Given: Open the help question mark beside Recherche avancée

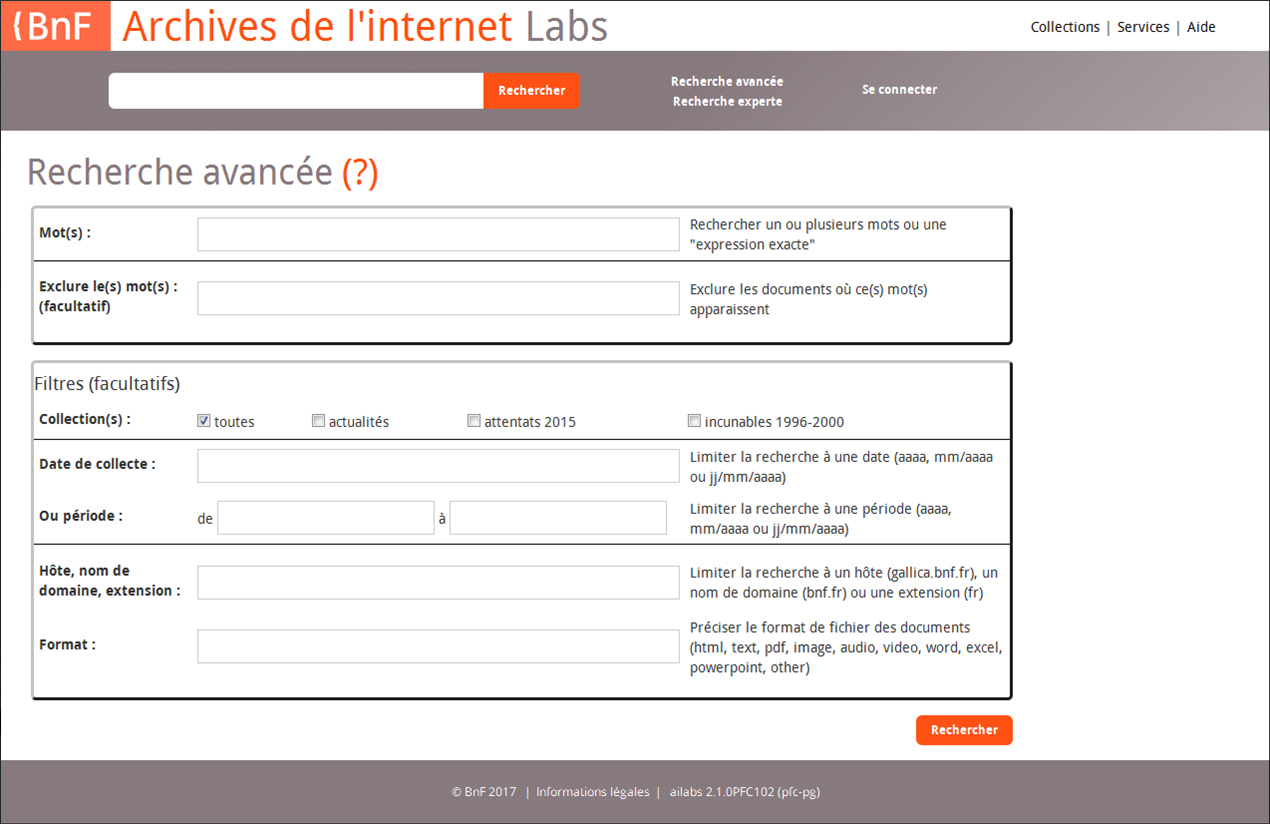Looking at the screenshot, I should click(x=360, y=173).
